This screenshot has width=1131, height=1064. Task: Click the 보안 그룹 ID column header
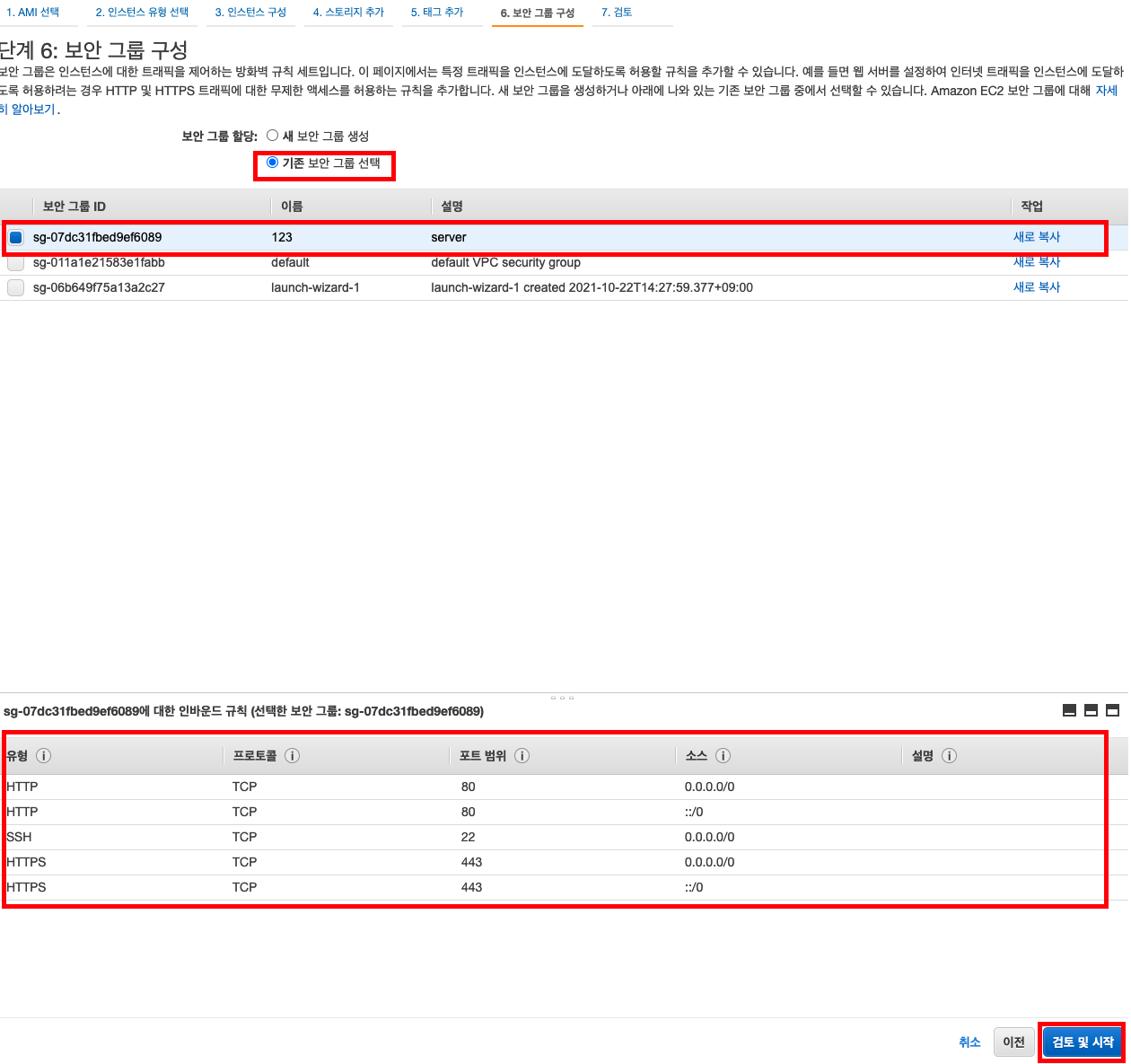click(x=75, y=207)
